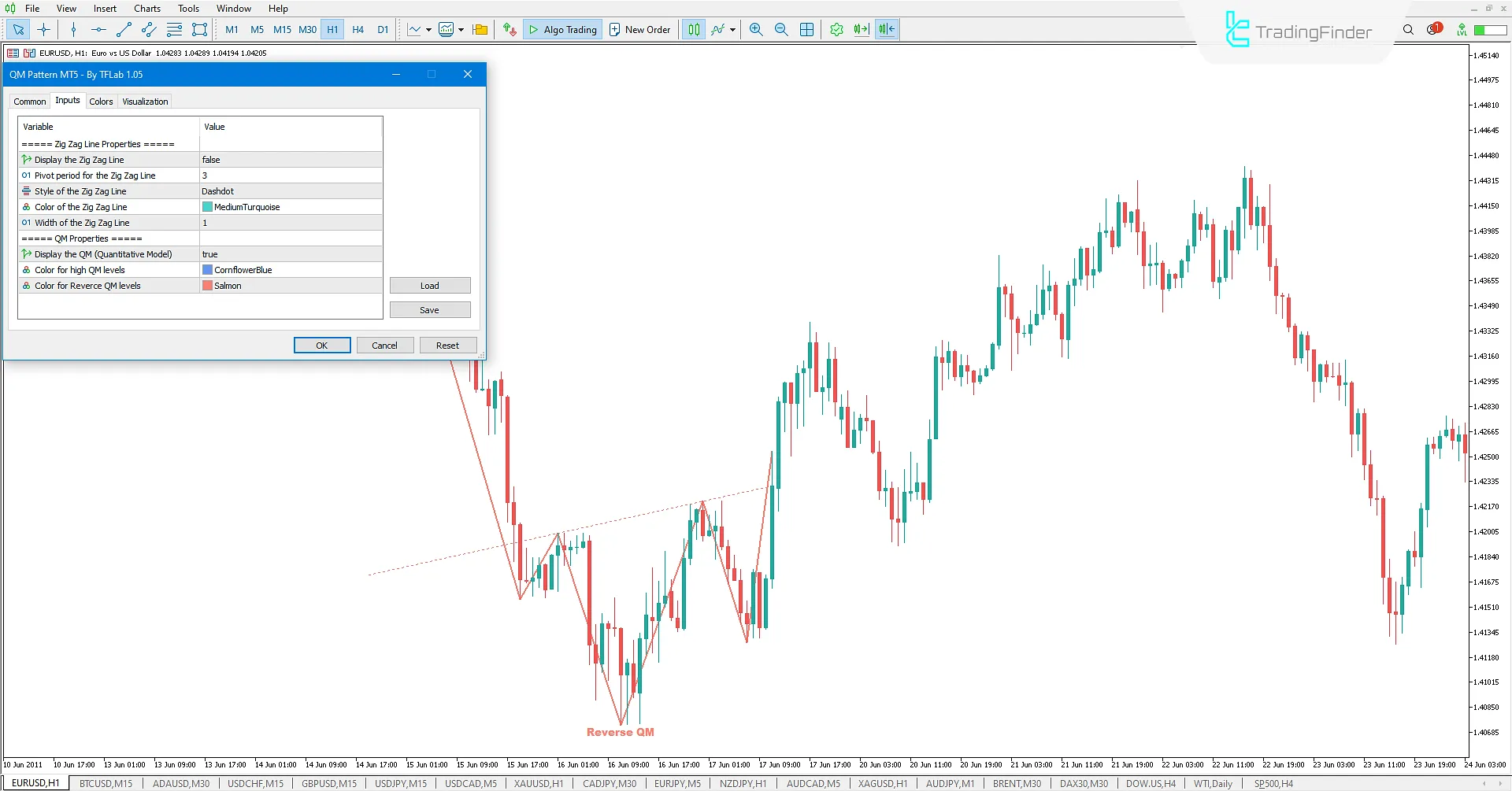Screen dimensions: 1512x791
Task: Select the vertical line drawing tool
Action: point(73,30)
